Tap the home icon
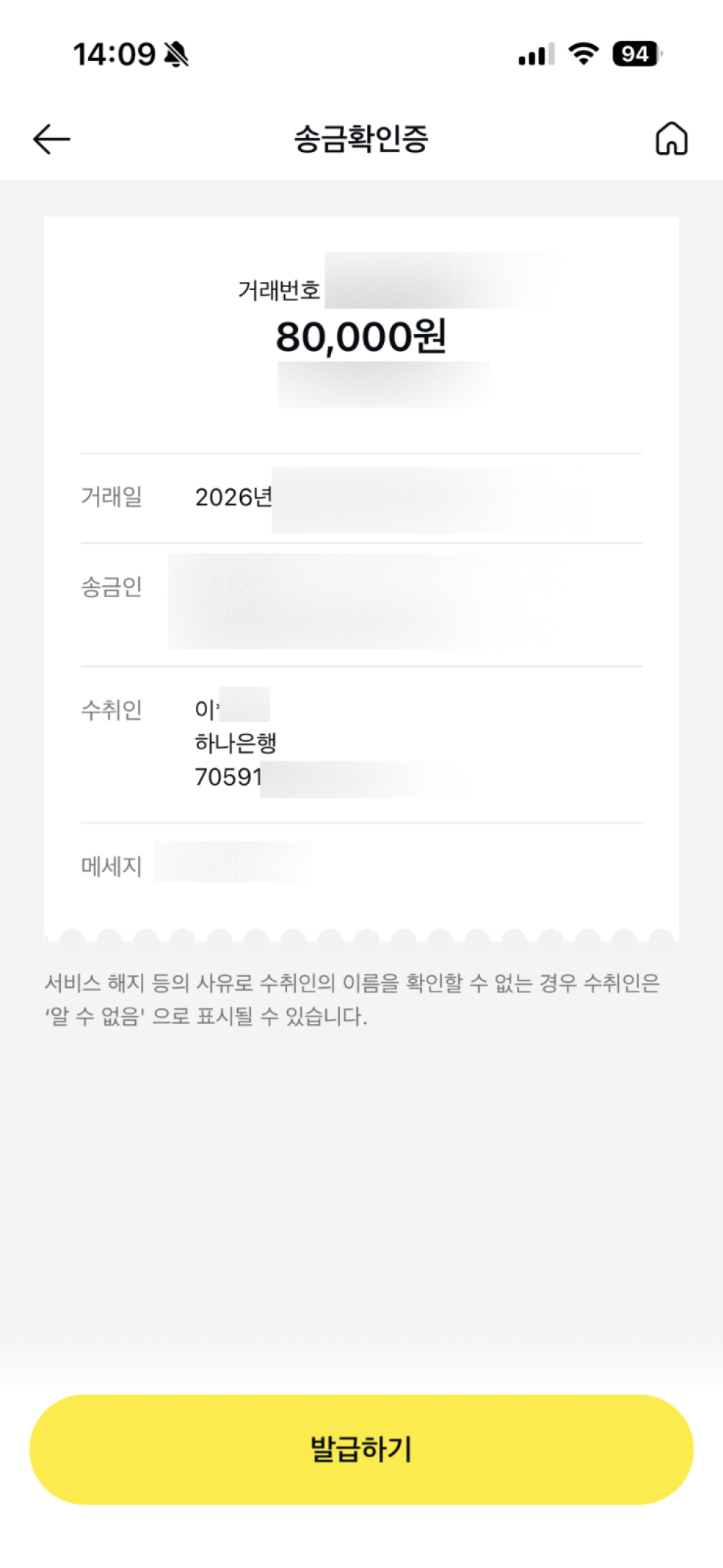The image size is (723, 1568). coord(671,139)
